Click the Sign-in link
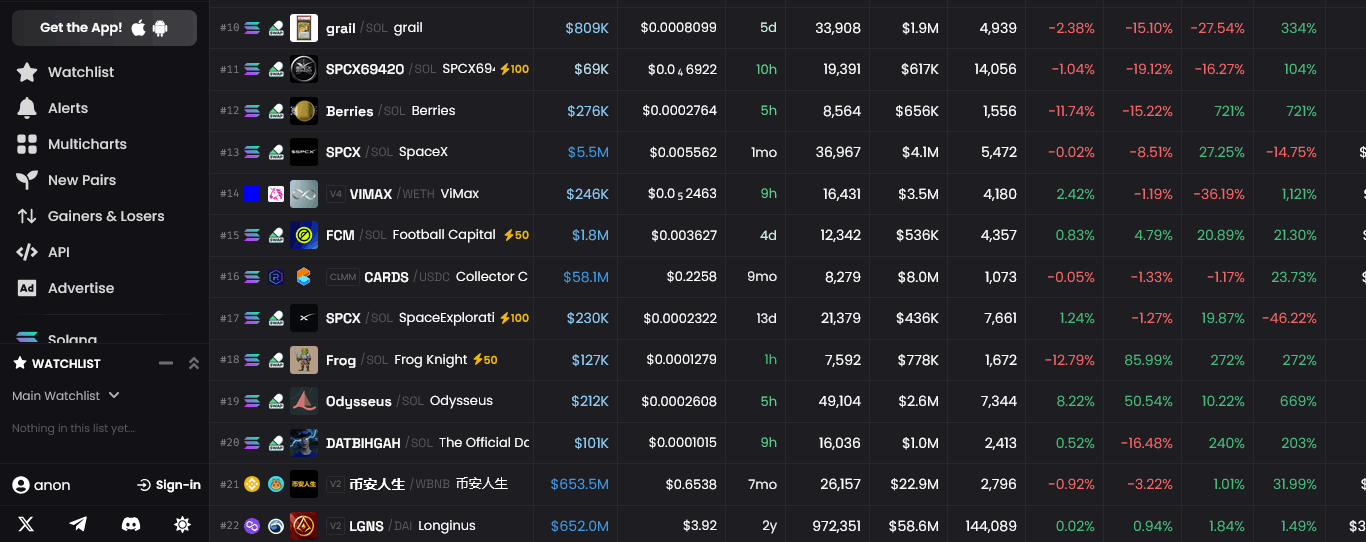 [169, 485]
